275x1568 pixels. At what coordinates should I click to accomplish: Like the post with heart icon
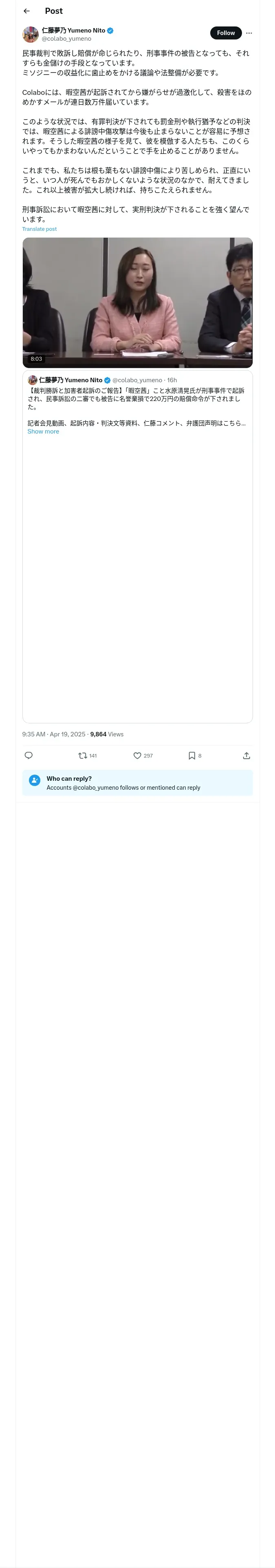(138, 756)
